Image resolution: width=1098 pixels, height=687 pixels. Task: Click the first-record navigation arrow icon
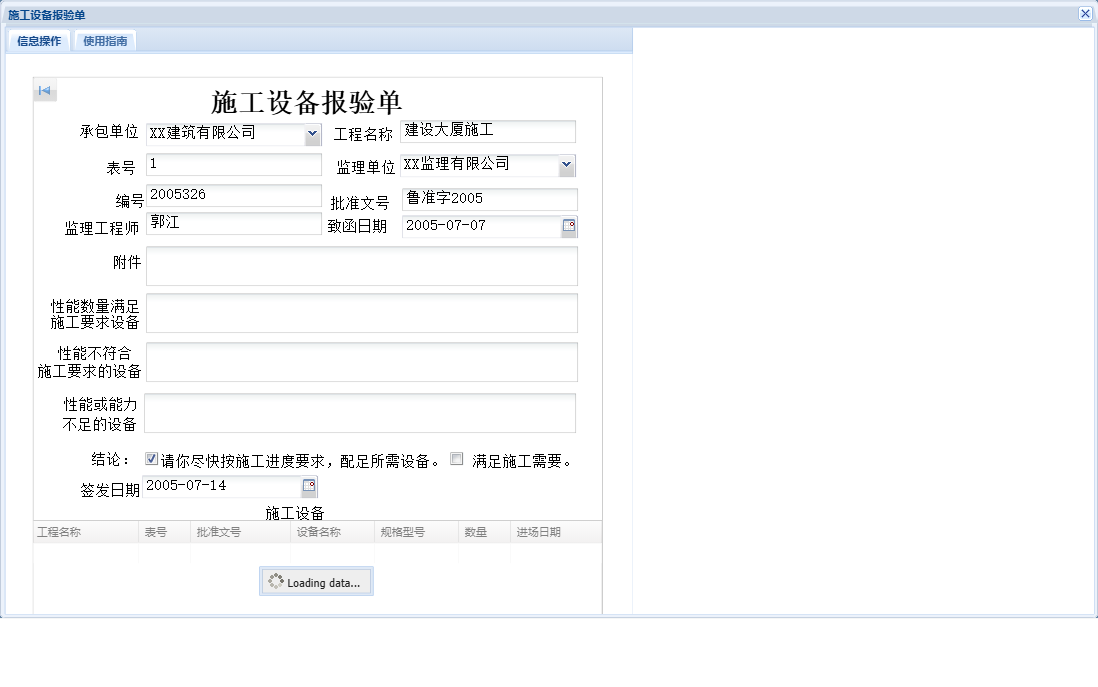[x=45, y=90]
